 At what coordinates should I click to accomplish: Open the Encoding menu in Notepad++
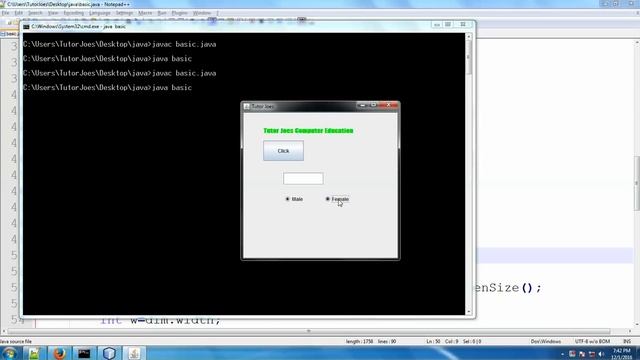pos(73,13)
